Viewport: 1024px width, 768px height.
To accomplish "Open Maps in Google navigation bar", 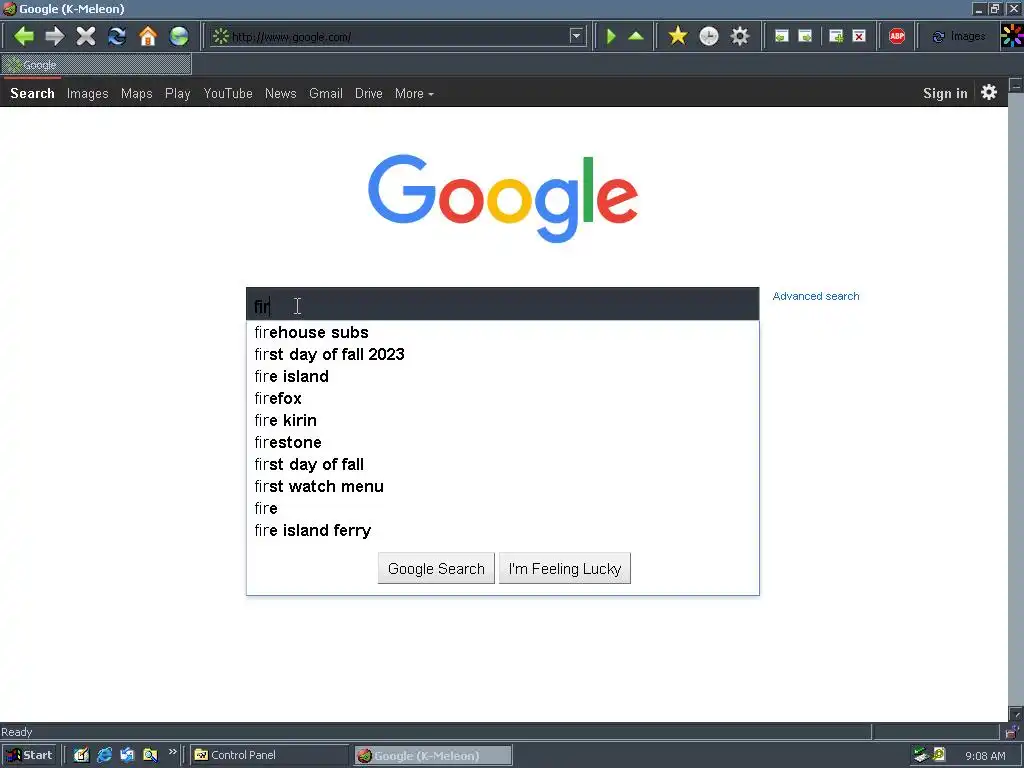I will (x=136, y=93).
